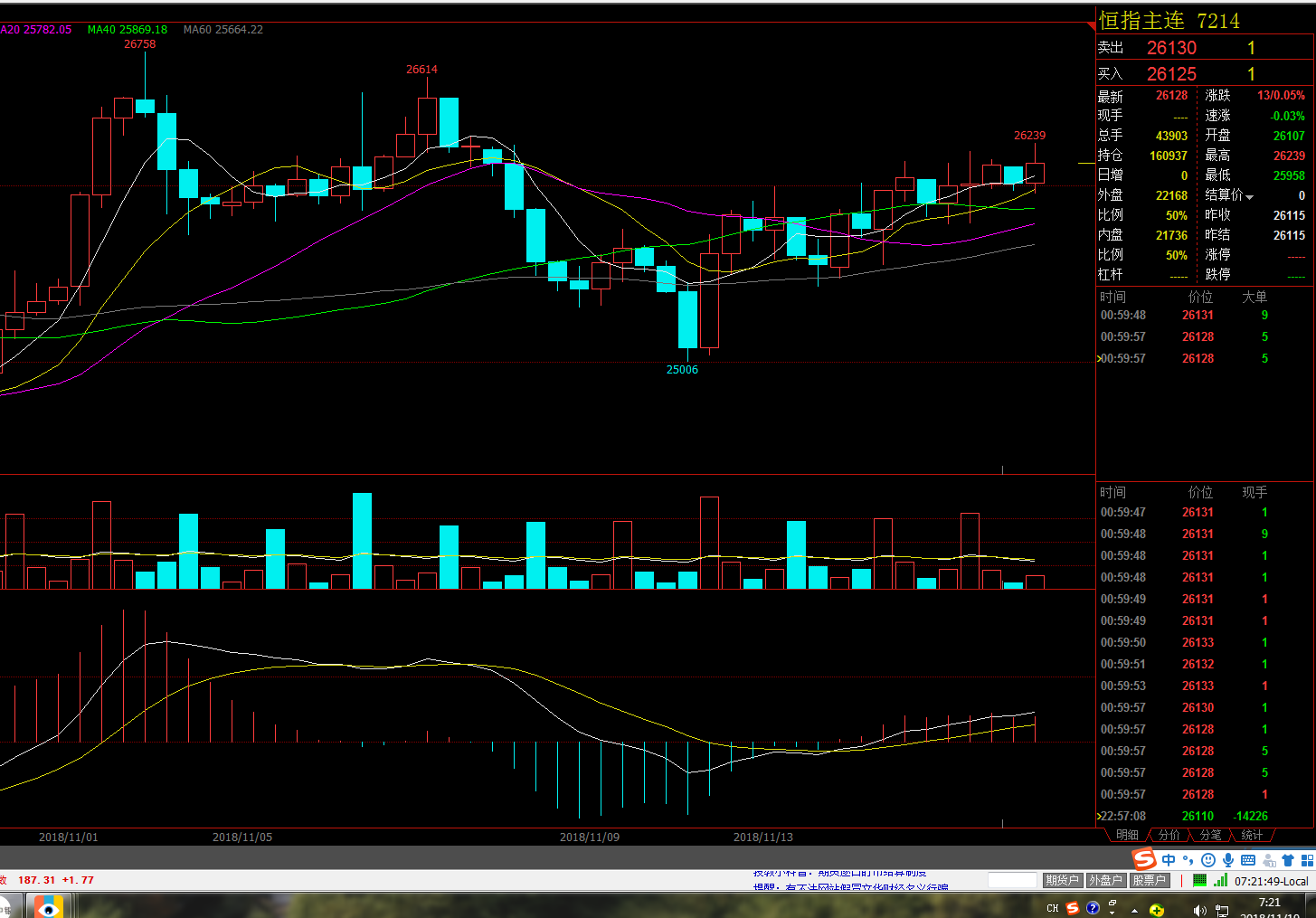
Task: Click the 股票户 account button
Action: pos(1150,880)
